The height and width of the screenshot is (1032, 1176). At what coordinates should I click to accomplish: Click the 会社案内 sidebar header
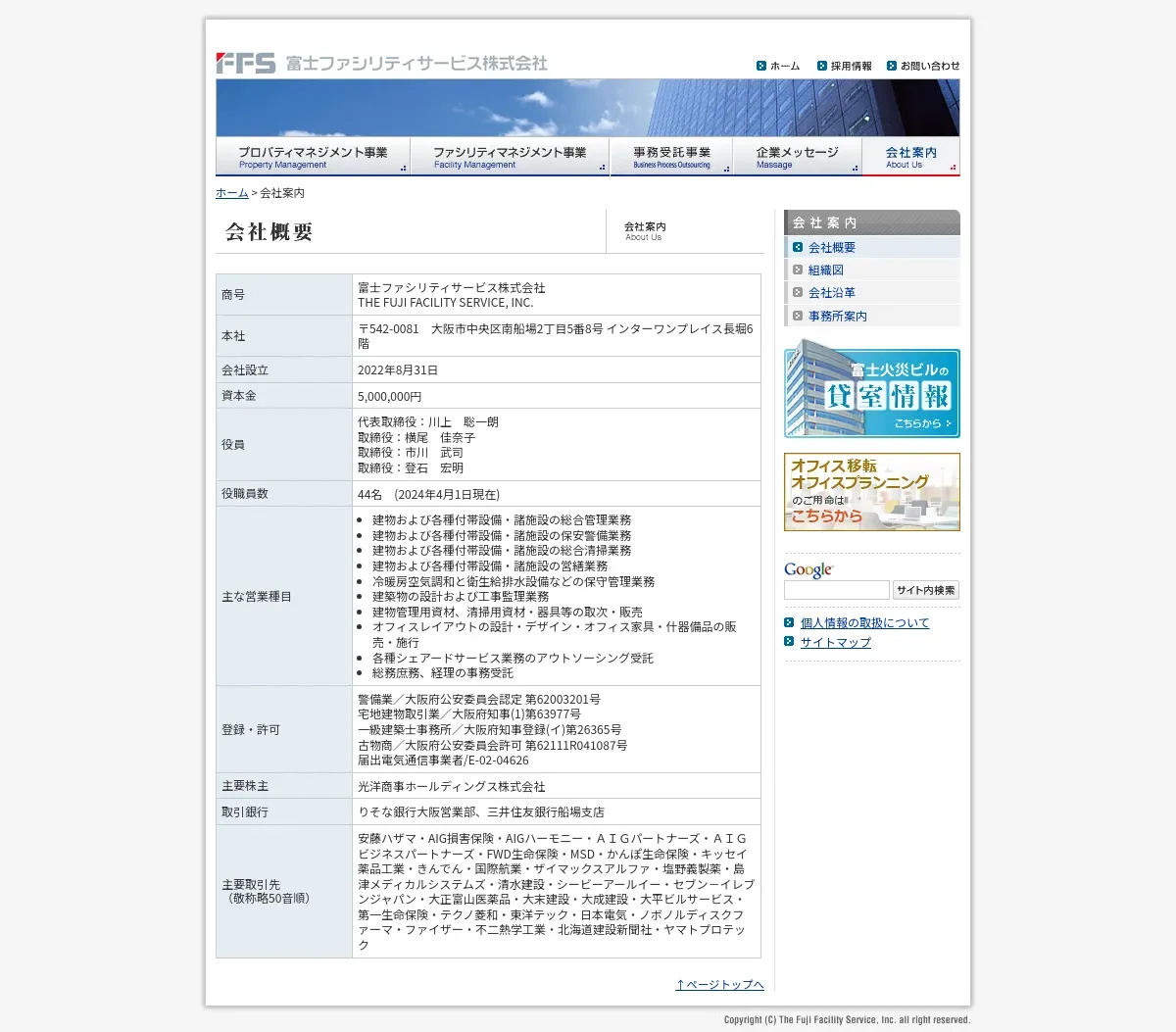click(872, 222)
